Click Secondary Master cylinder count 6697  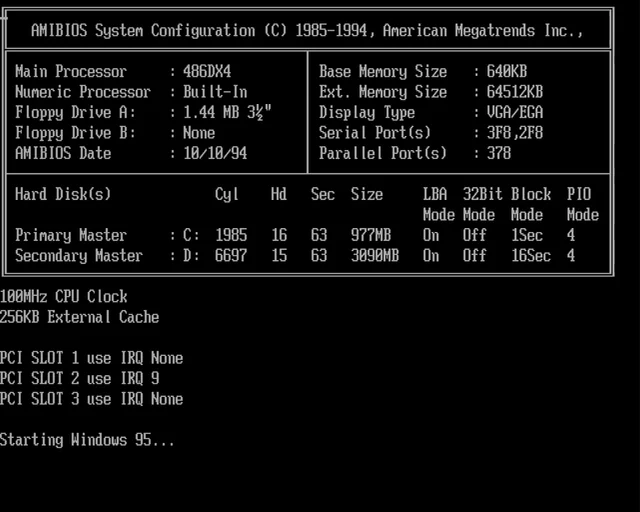(231, 256)
